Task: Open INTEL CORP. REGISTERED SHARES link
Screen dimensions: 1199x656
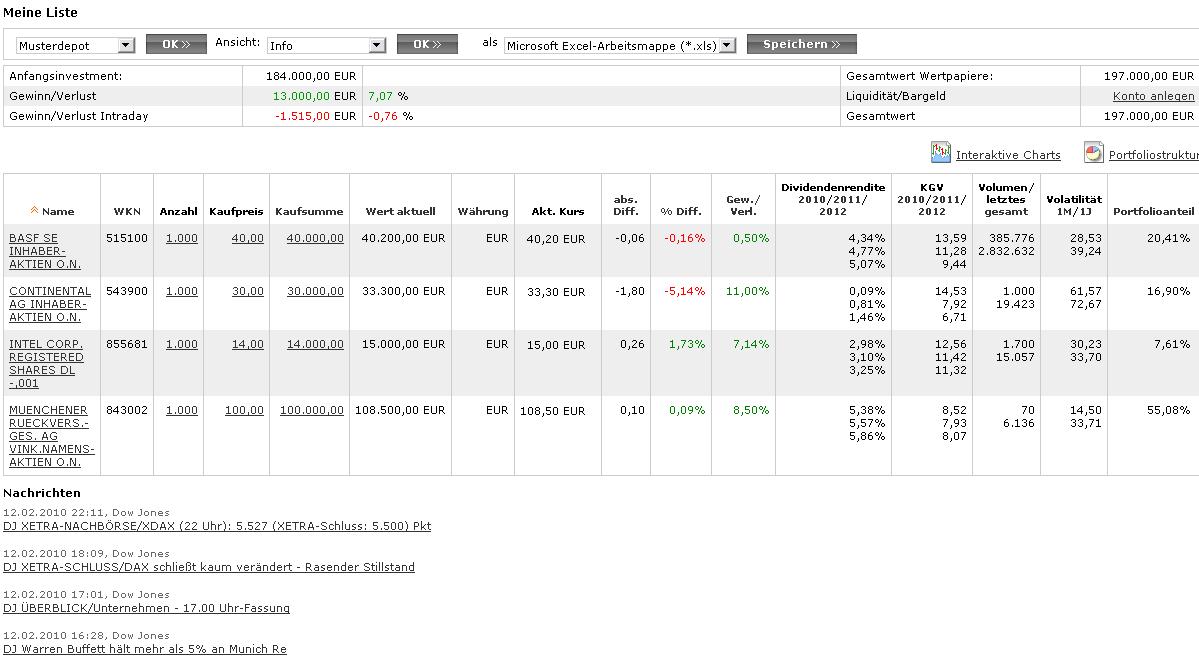Action: 46,363
